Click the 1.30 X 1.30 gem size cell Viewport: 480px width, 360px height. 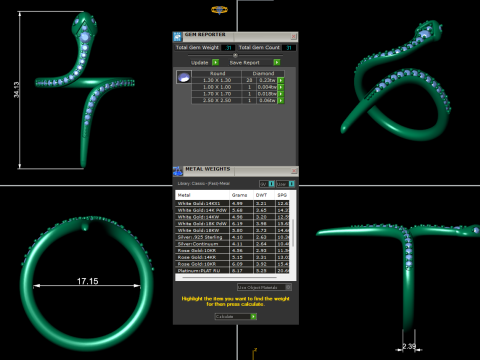[217, 80]
